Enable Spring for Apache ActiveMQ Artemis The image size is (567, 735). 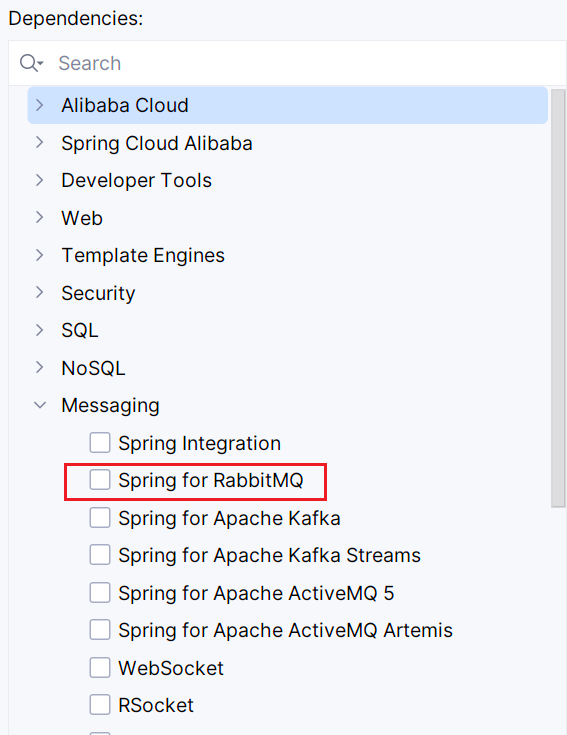point(100,630)
